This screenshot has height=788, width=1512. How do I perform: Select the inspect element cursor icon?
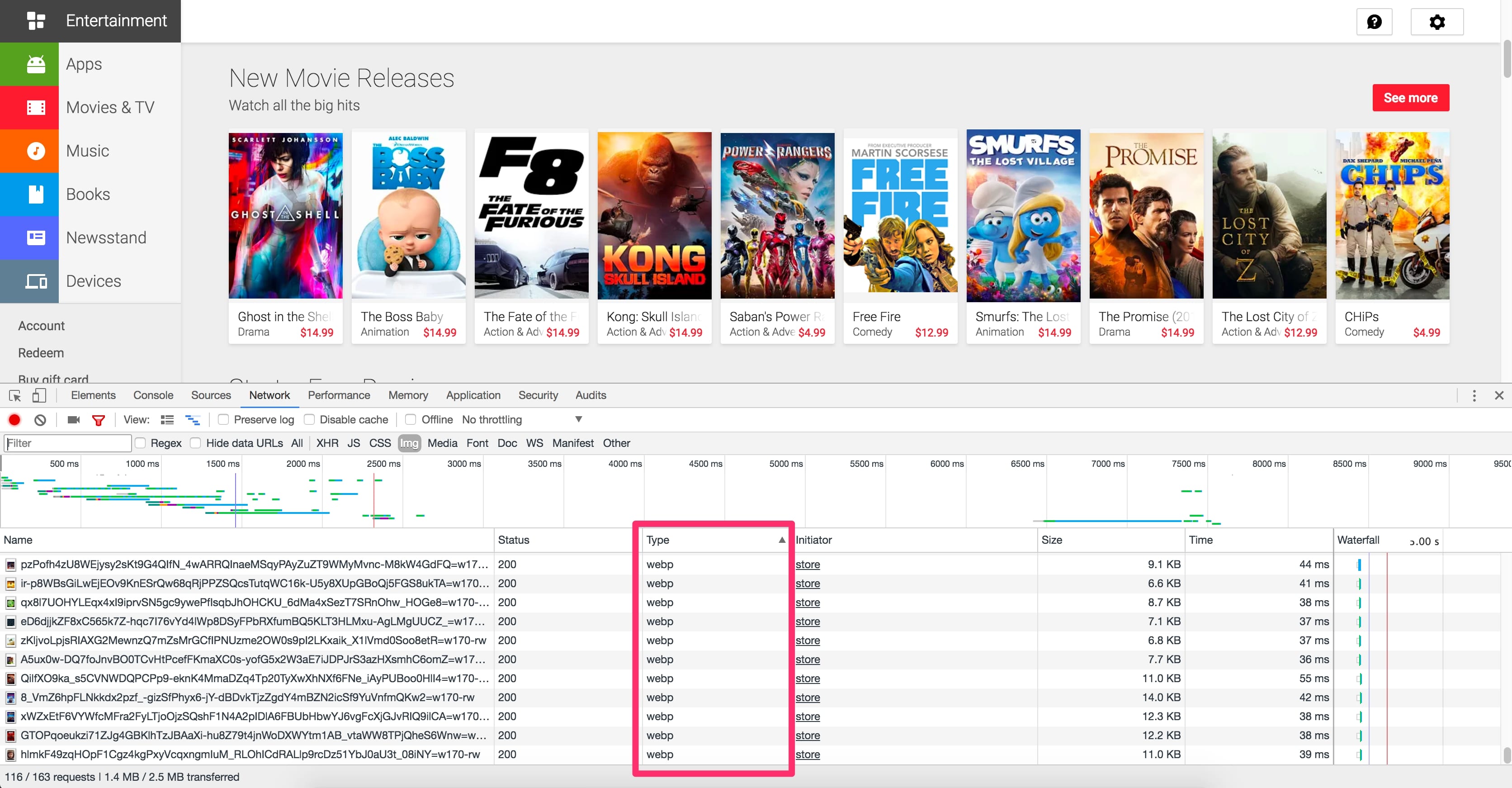pyautogui.click(x=15, y=395)
